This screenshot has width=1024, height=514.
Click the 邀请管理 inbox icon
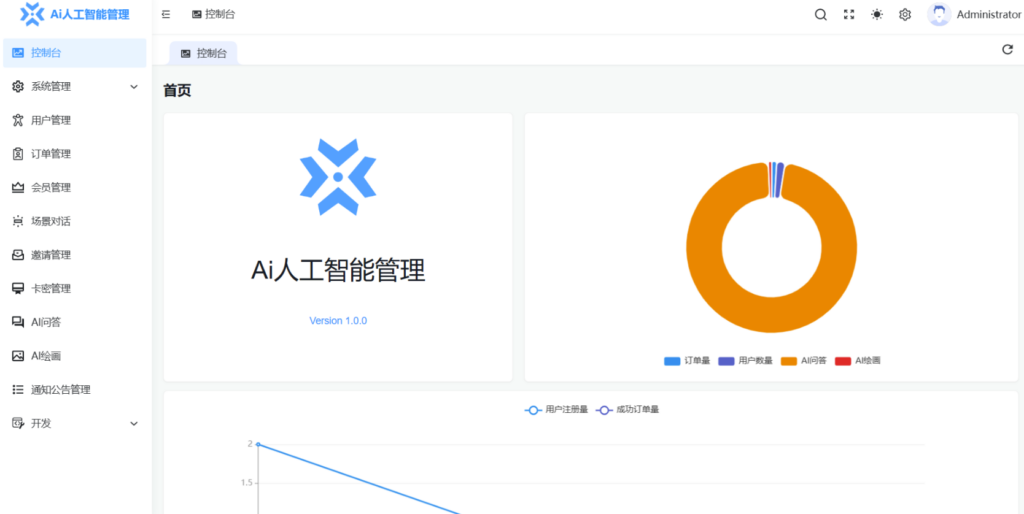click(18, 255)
